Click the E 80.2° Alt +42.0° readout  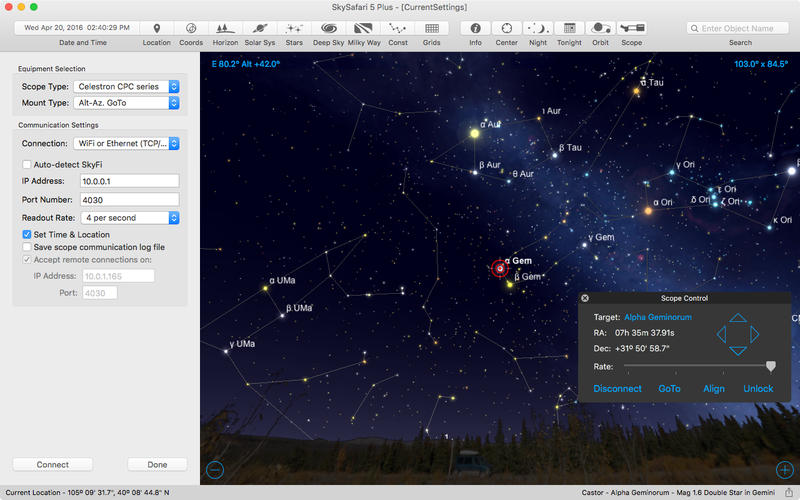(x=245, y=64)
